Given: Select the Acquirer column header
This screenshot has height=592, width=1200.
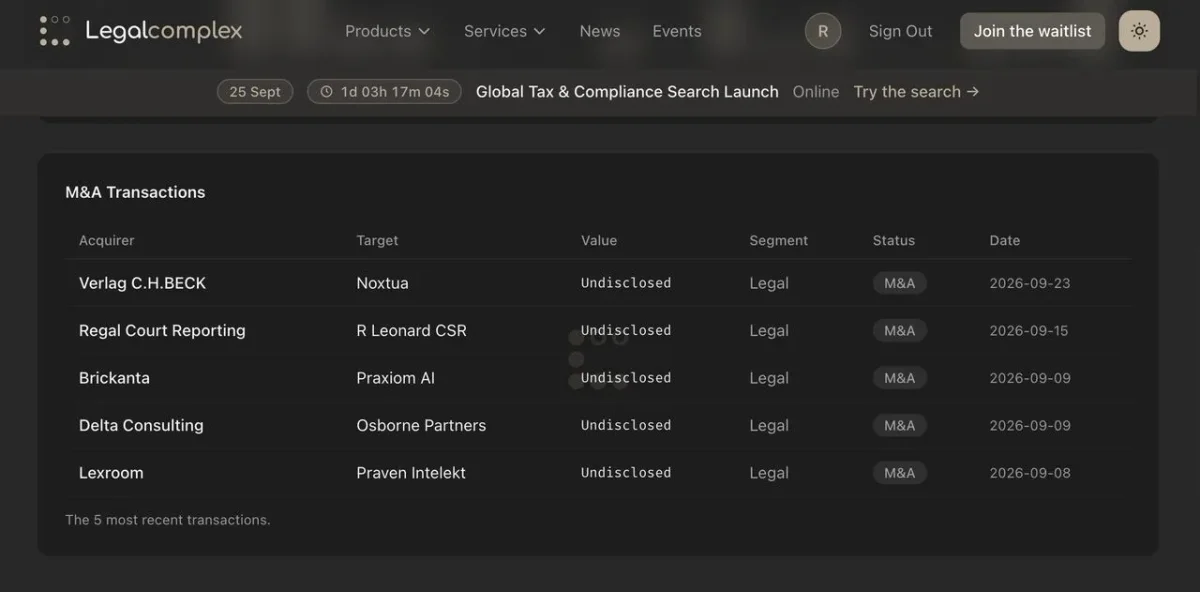Looking at the screenshot, I should (x=106, y=240).
